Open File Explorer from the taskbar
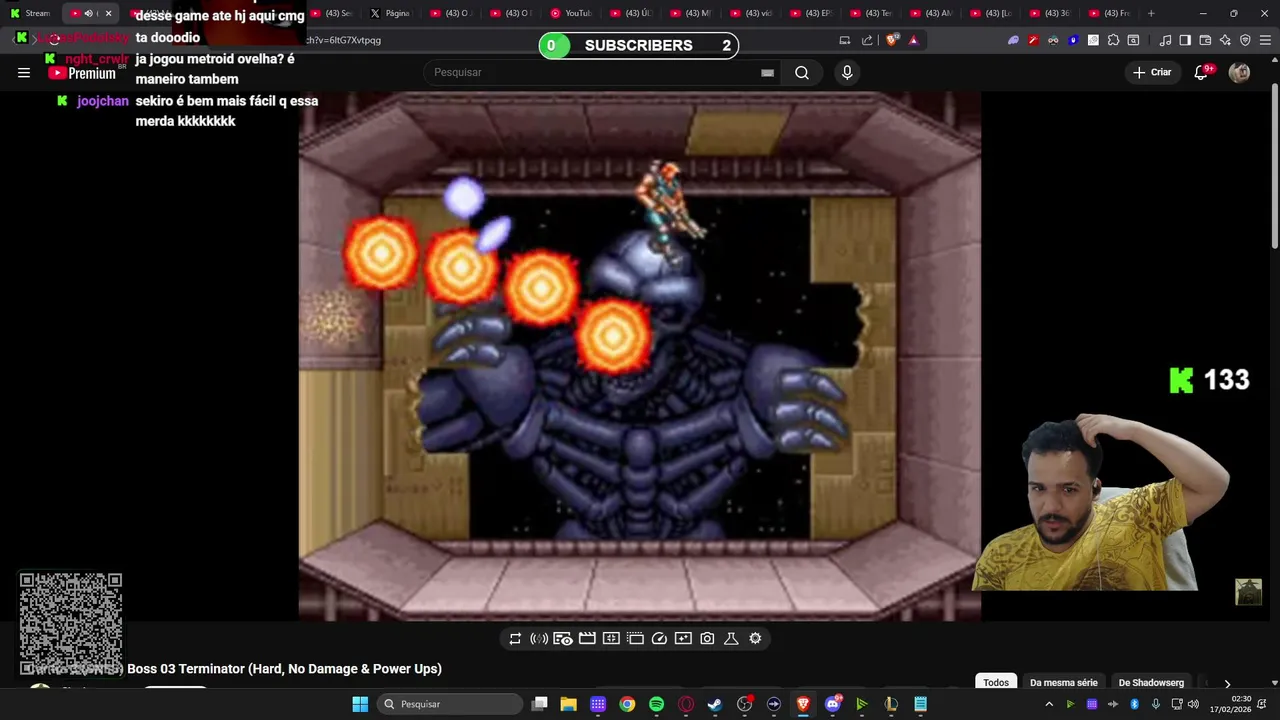 568,704
